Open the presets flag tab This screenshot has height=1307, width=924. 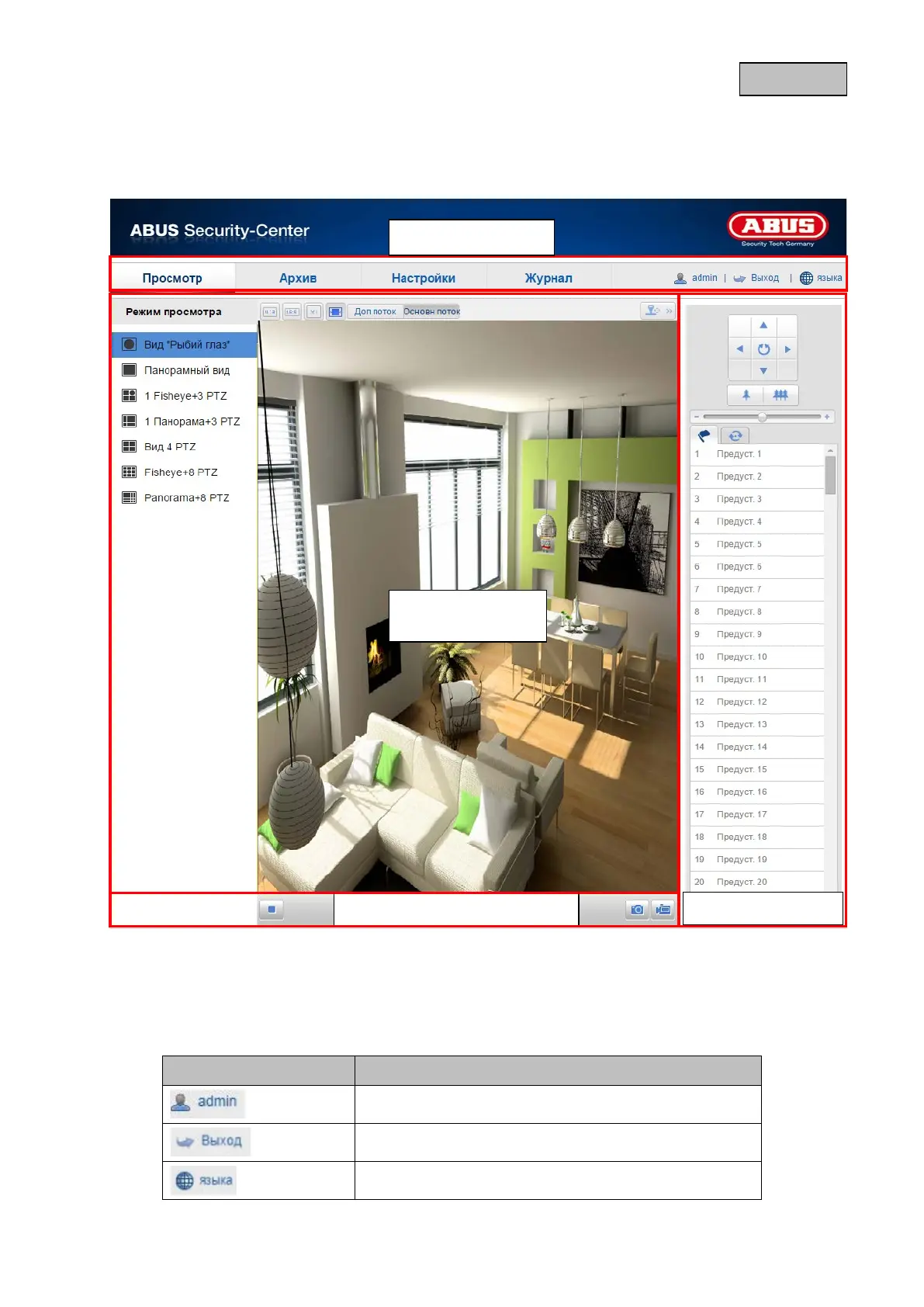pyautogui.click(x=704, y=435)
